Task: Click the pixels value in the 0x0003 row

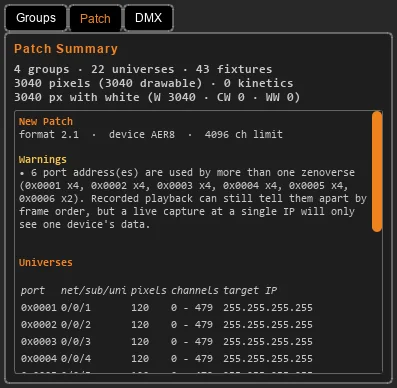Action: (140, 341)
